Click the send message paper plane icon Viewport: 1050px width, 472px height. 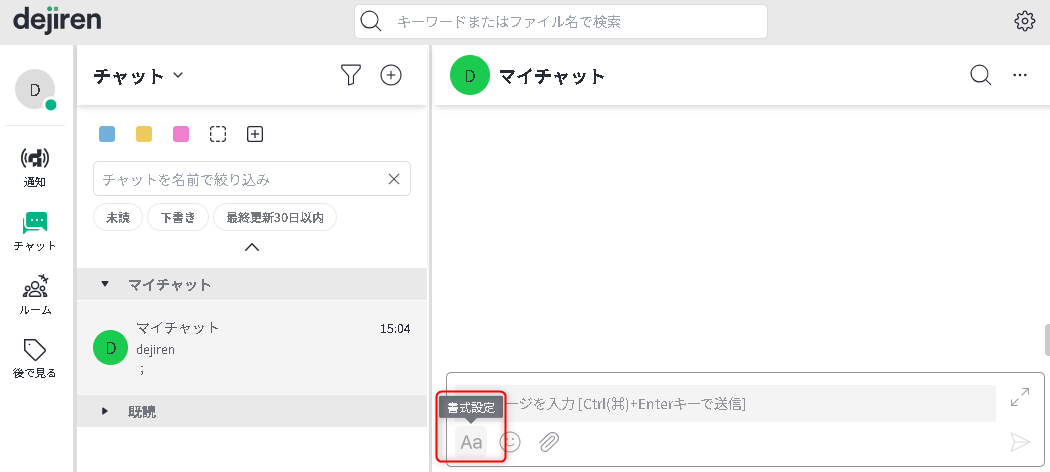[1019, 442]
